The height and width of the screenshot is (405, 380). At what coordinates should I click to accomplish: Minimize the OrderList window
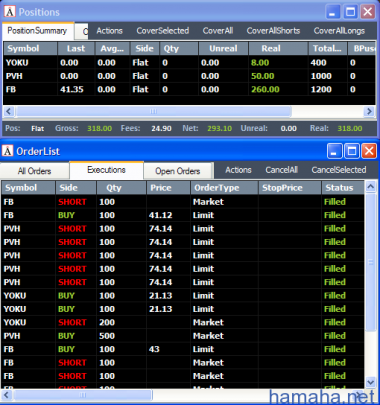click(x=334, y=151)
